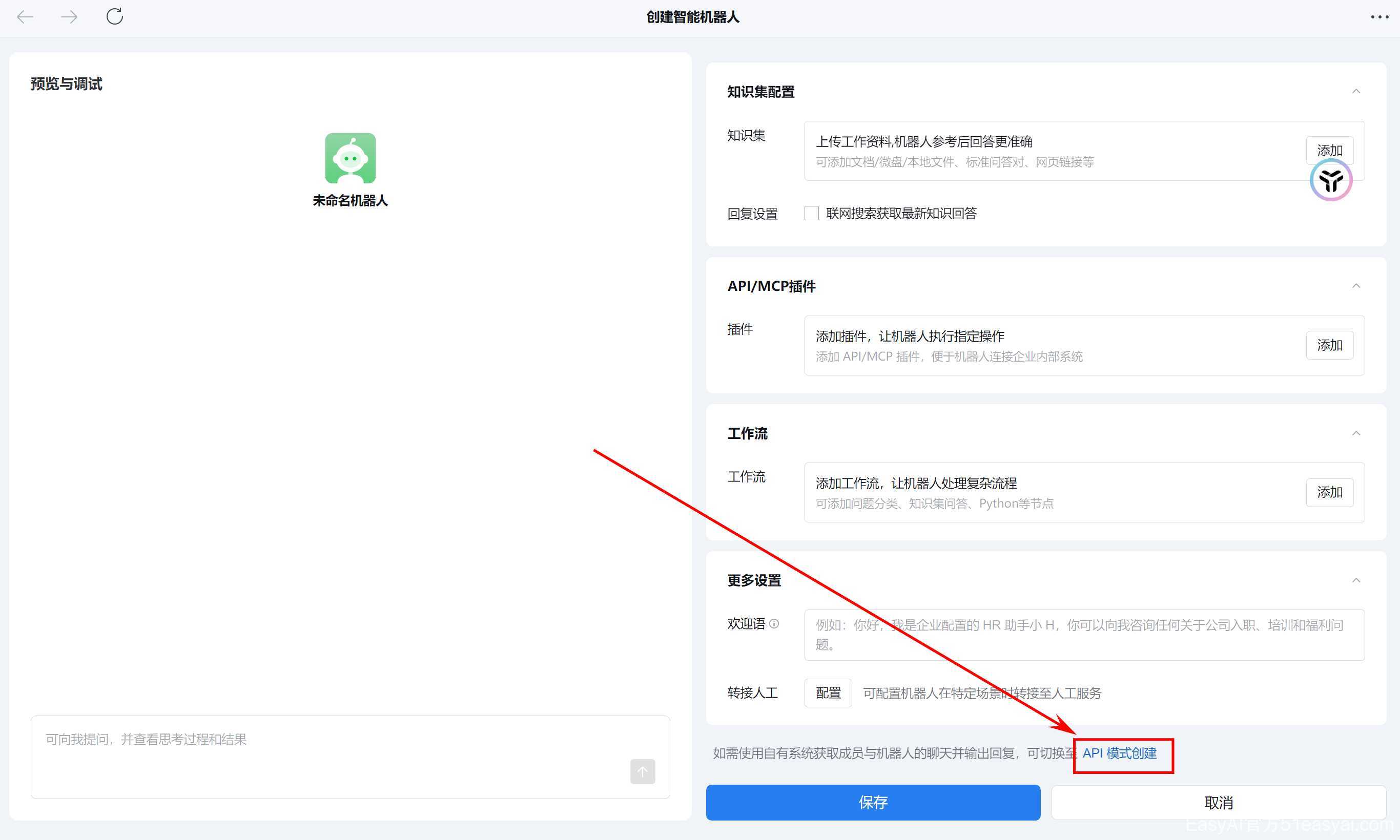This screenshot has width=1400, height=840.
Task: Click the send arrow in the chat box
Action: (x=642, y=771)
